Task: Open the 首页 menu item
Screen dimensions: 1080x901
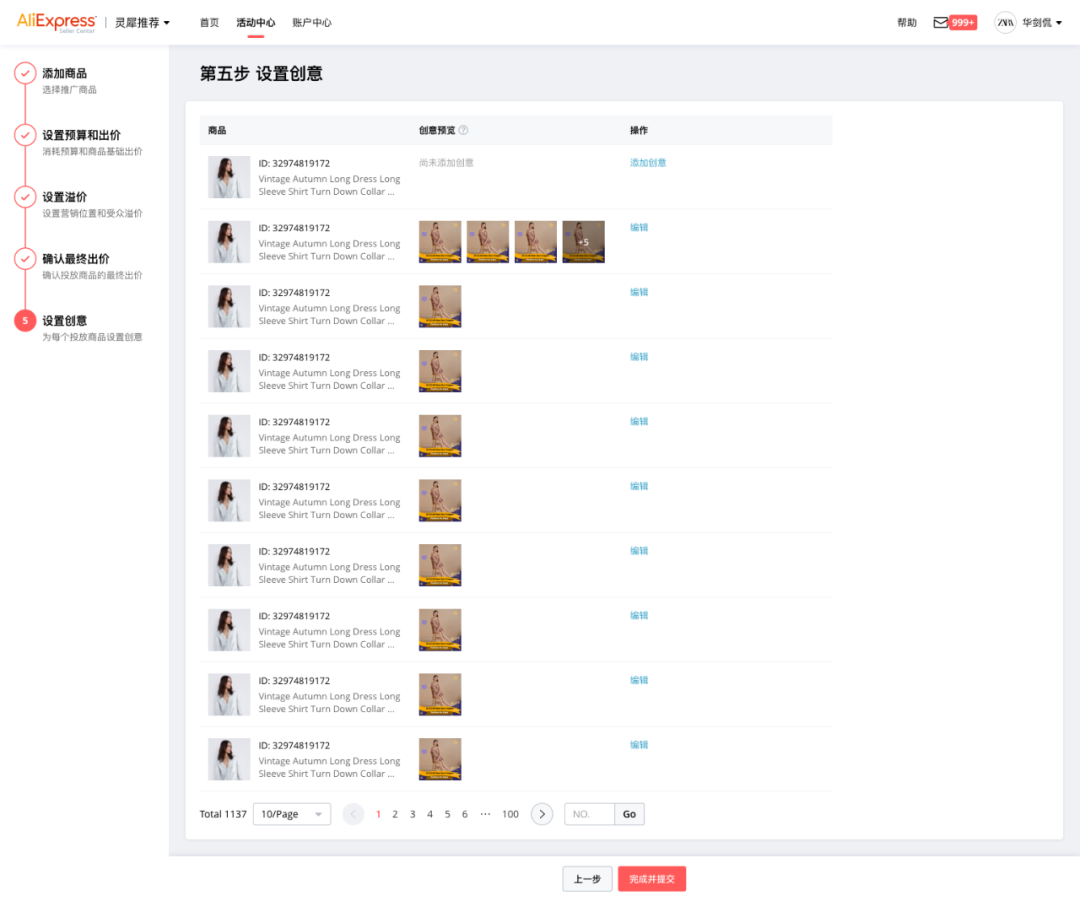Action: (208, 21)
